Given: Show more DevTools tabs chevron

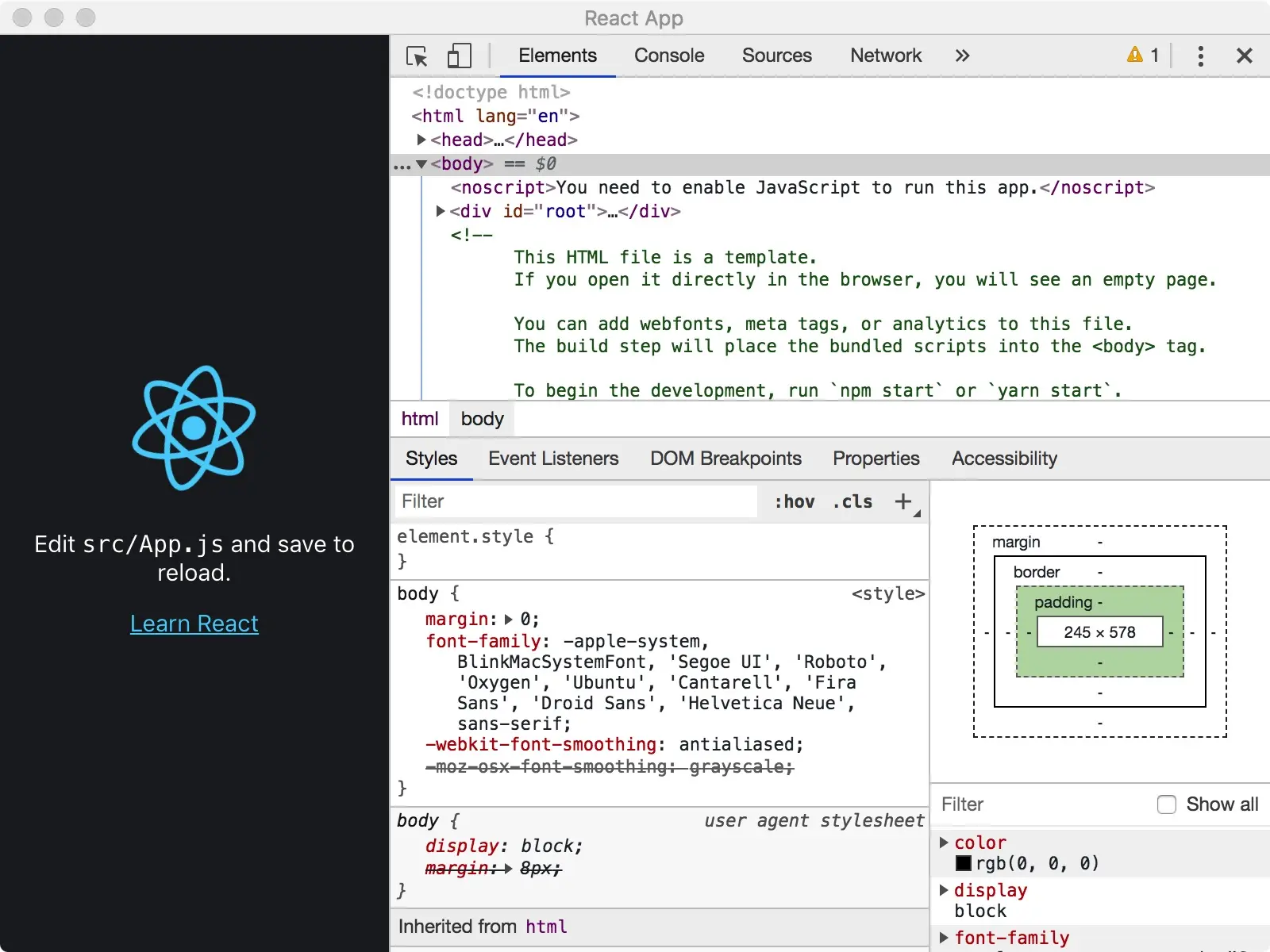Looking at the screenshot, I should point(962,56).
